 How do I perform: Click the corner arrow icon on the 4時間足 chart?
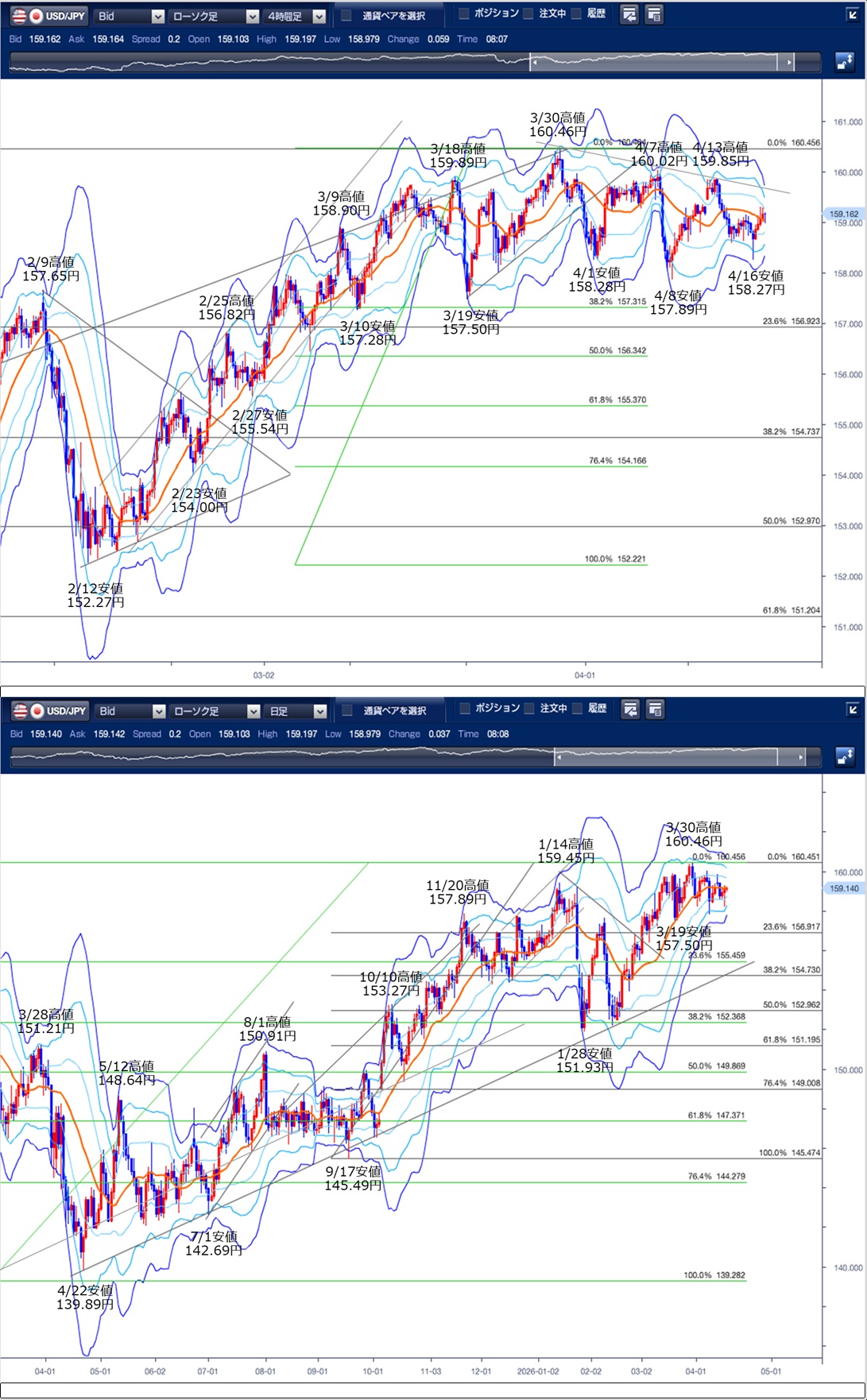click(x=852, y=14)
